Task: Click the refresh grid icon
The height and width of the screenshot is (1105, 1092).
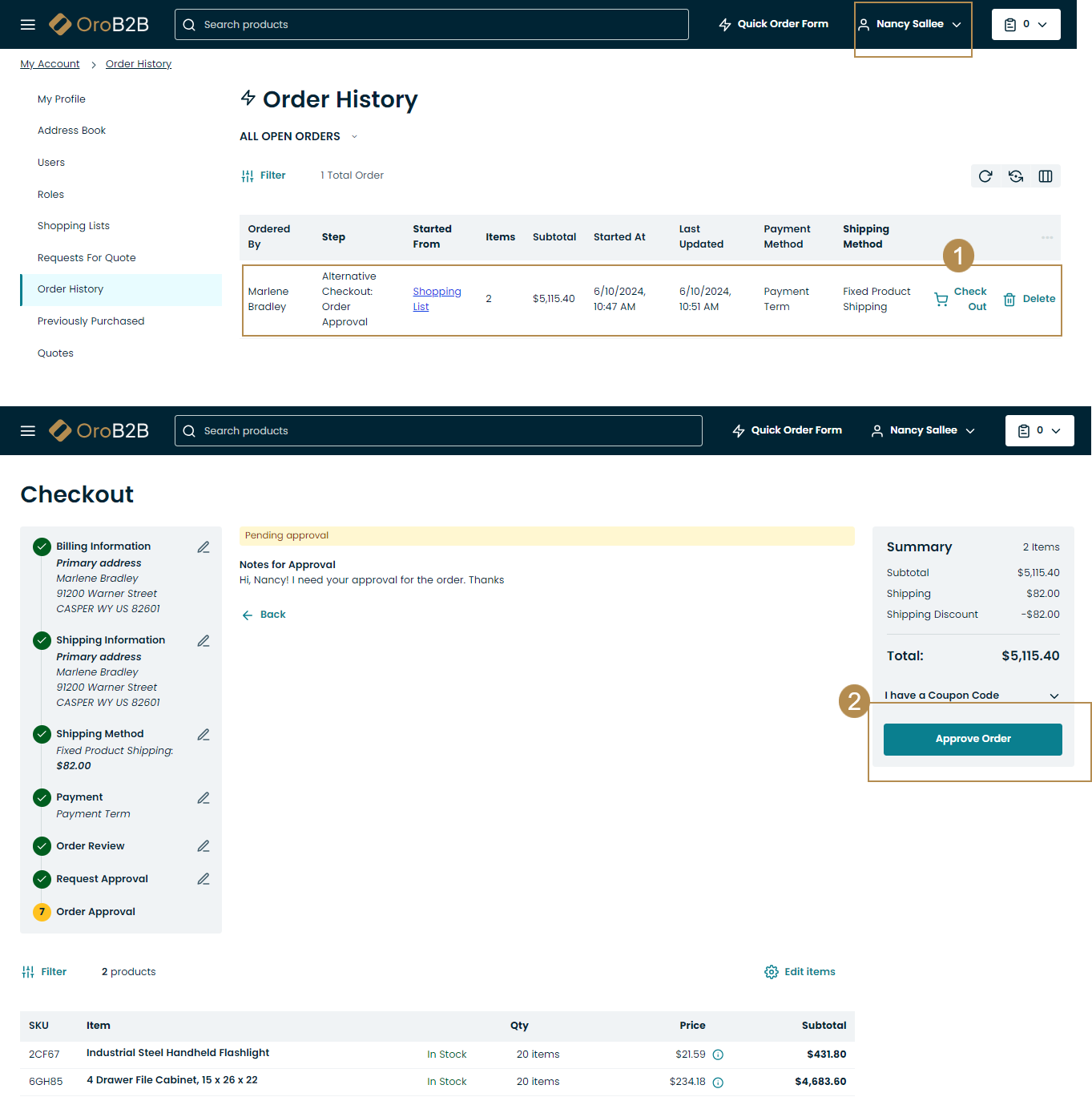Action: [985, 176]
